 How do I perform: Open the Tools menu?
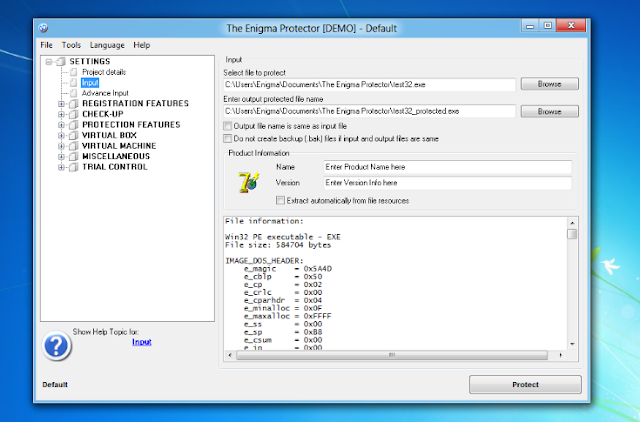(71, 45)
